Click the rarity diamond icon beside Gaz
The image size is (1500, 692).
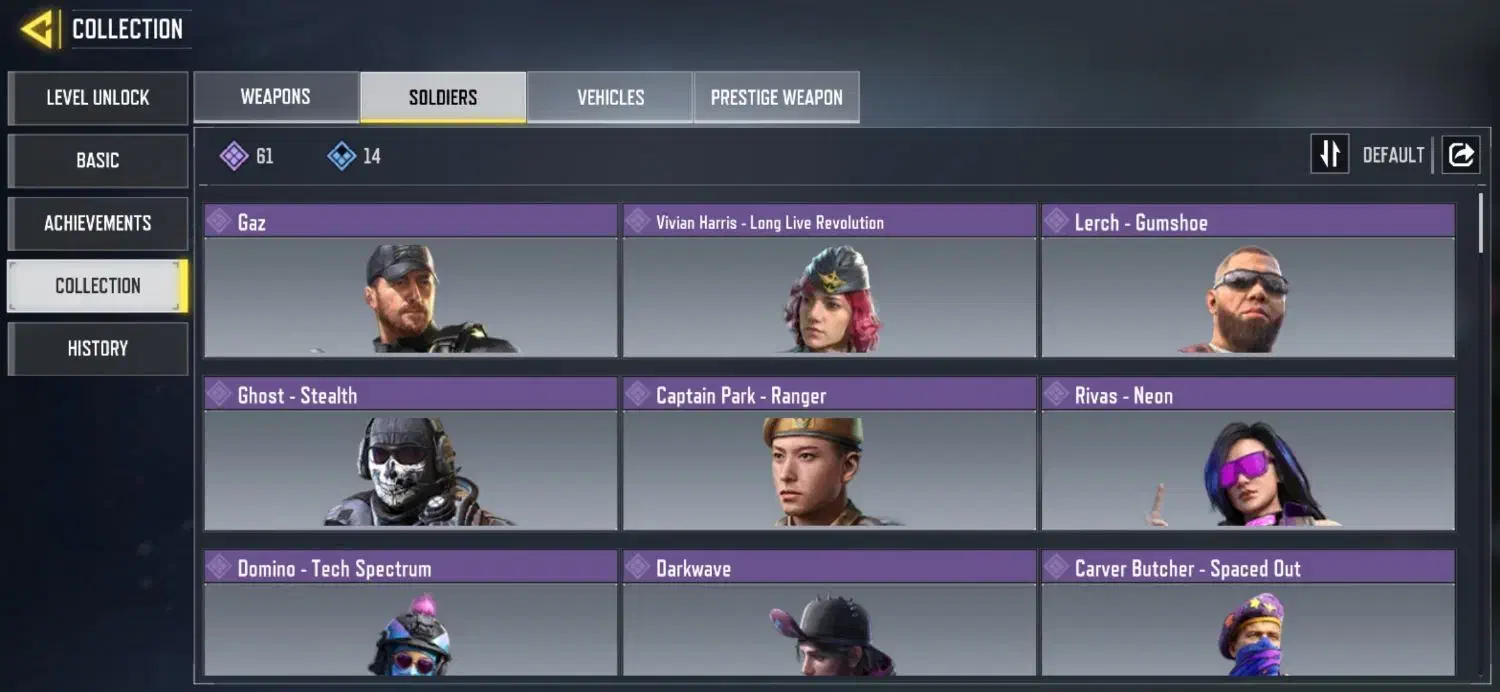219,221
